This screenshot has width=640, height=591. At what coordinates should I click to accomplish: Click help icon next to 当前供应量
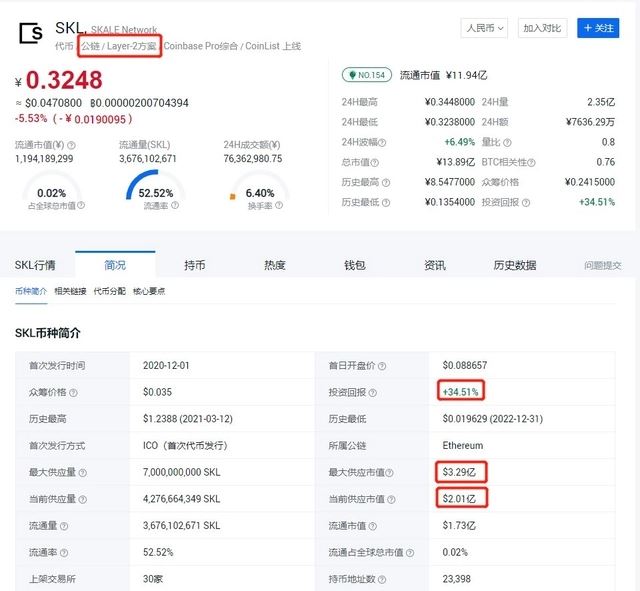(x=82, y=499)
